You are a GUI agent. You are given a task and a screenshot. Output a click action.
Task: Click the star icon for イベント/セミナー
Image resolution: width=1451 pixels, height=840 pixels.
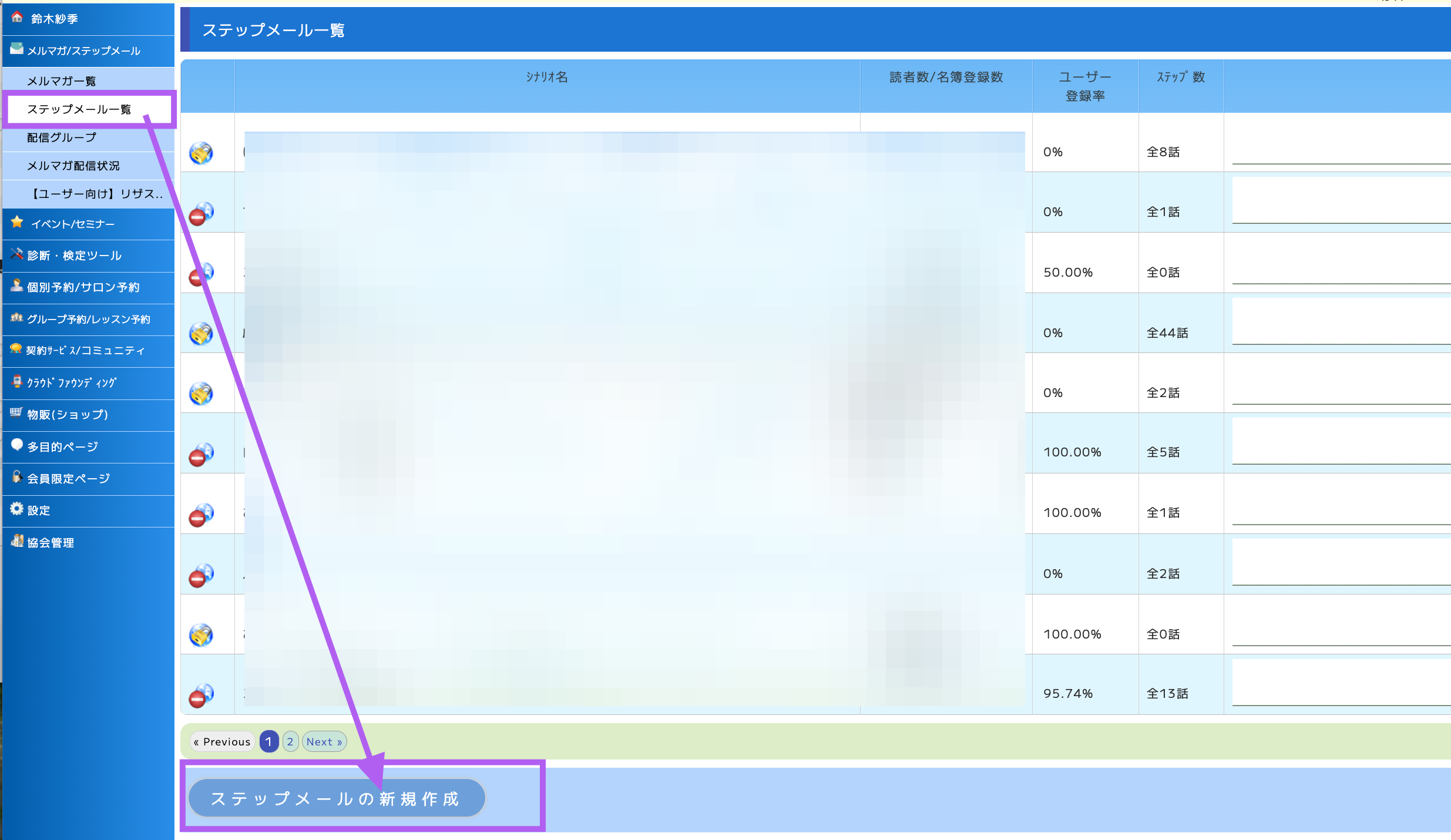[17, 223]
